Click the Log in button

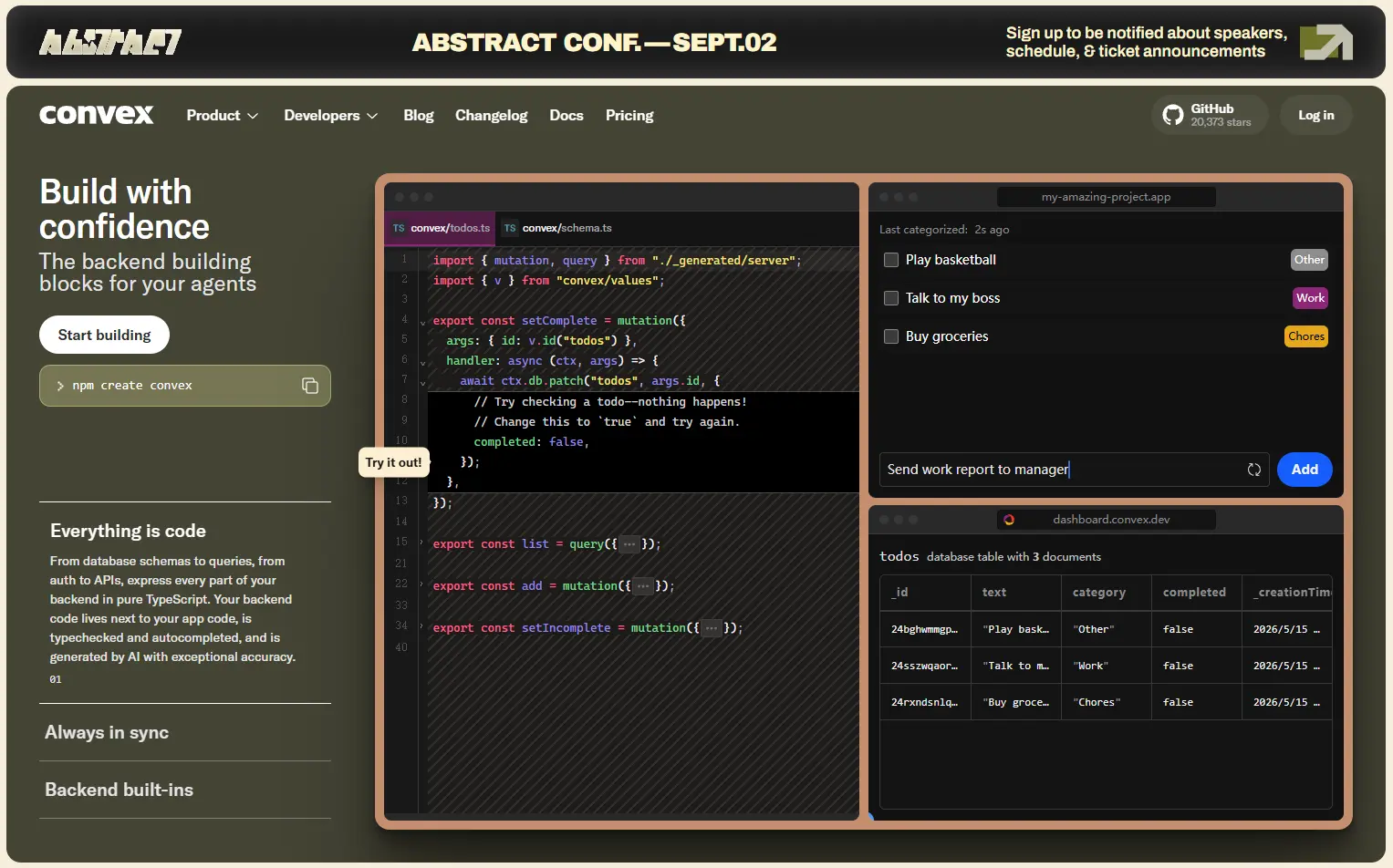(1315, 115)
